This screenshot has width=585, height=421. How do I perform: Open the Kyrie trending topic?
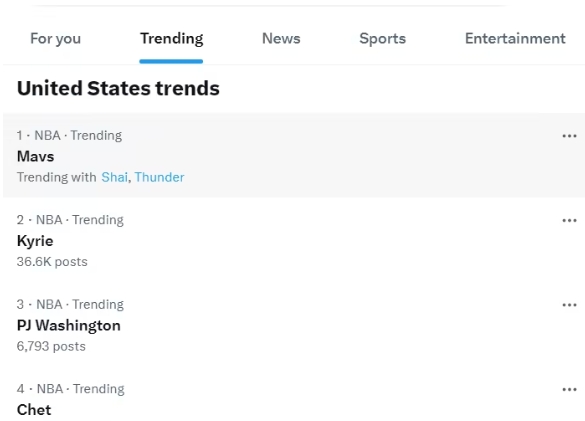pyautogui.click(x=35, y=241)
